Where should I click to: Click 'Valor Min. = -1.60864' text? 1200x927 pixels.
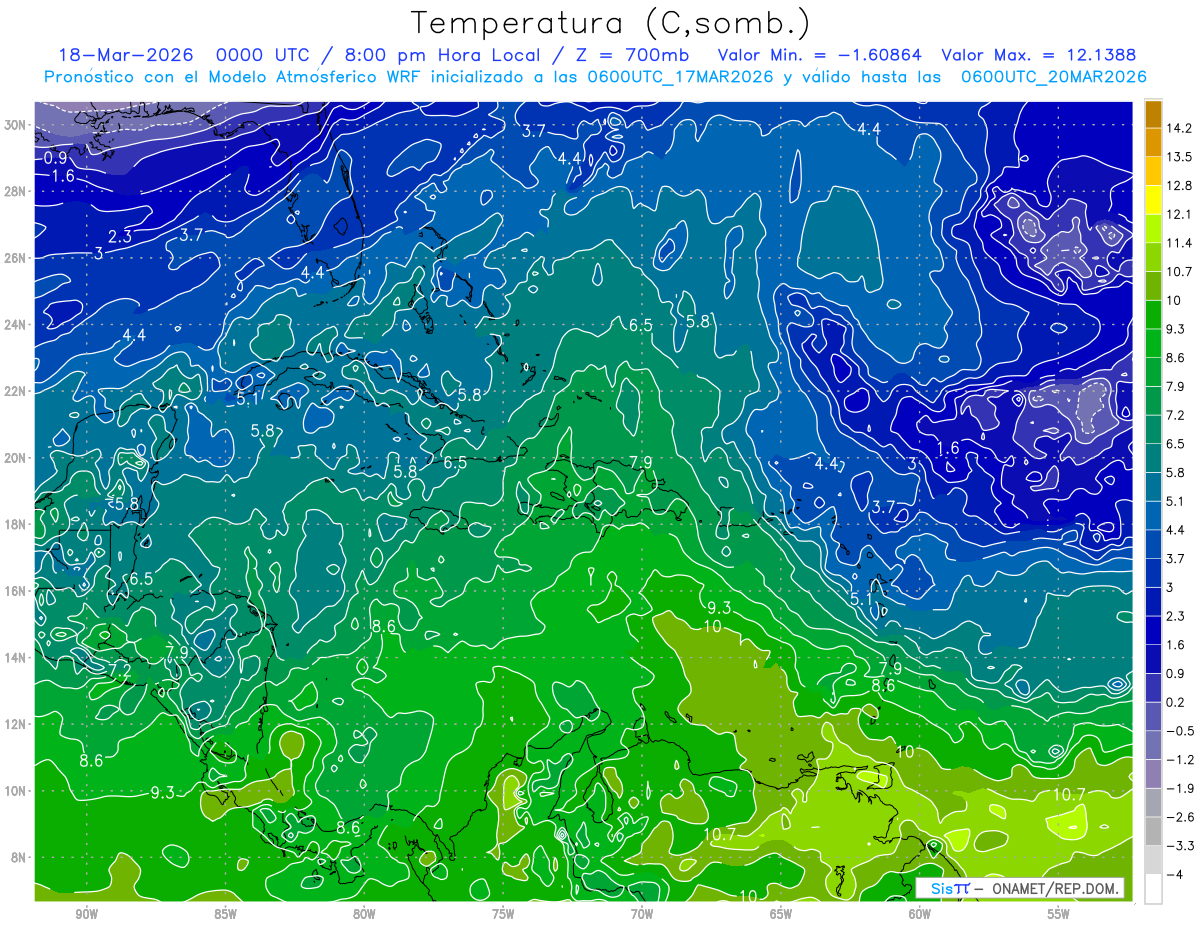pos(820,55)
